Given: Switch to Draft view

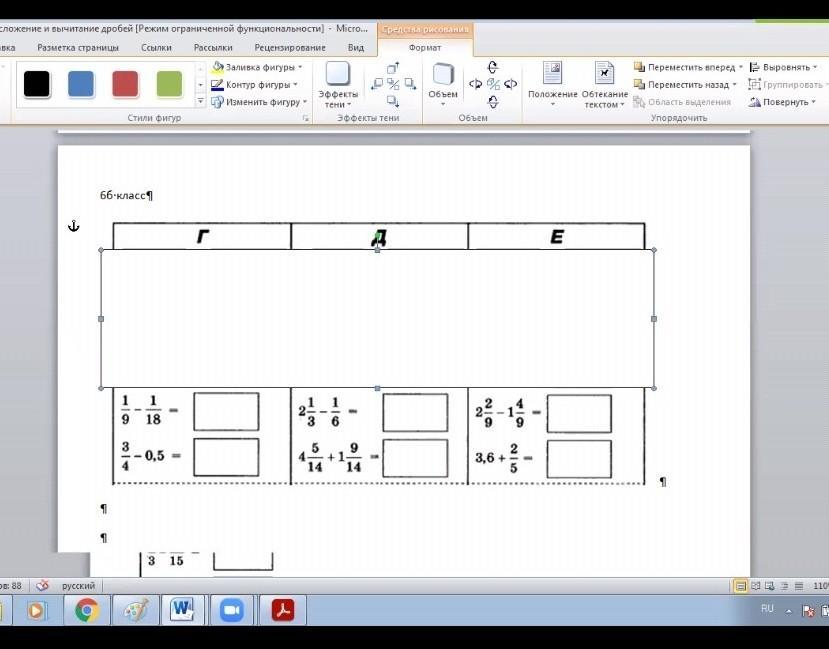Looking at the screenshot, I should click(x=799, y=586).
